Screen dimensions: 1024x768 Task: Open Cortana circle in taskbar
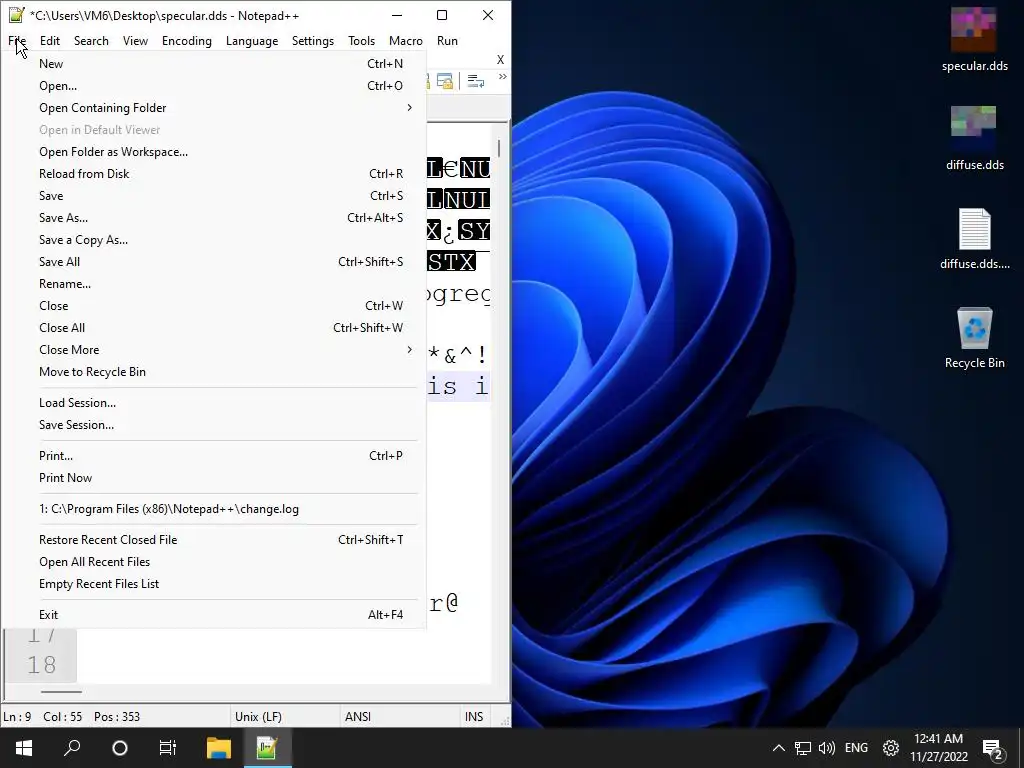point(120,748)
